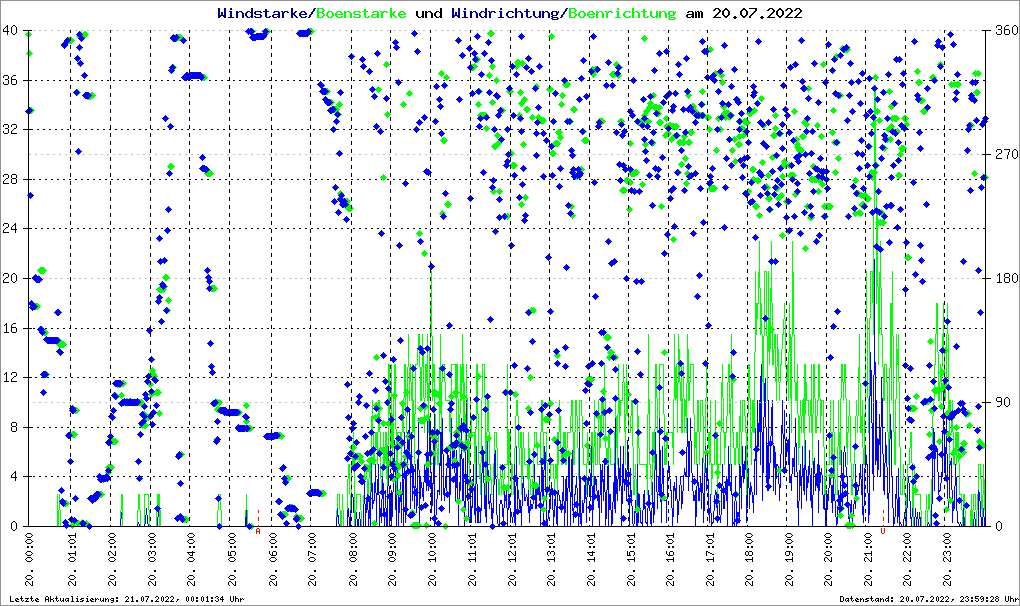Click the left axis value 40

click(x=13, y=31)
